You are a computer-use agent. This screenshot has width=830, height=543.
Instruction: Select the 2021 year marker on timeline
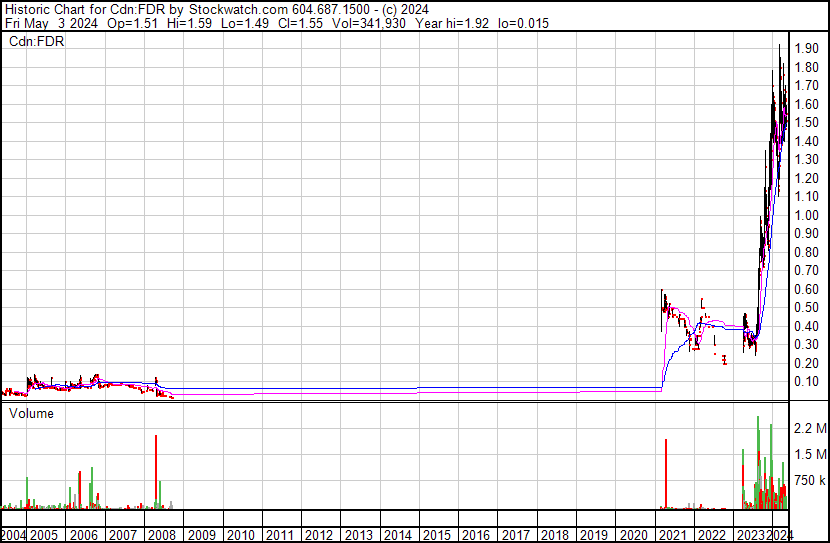pyautogui.click(x=673, y=535)
